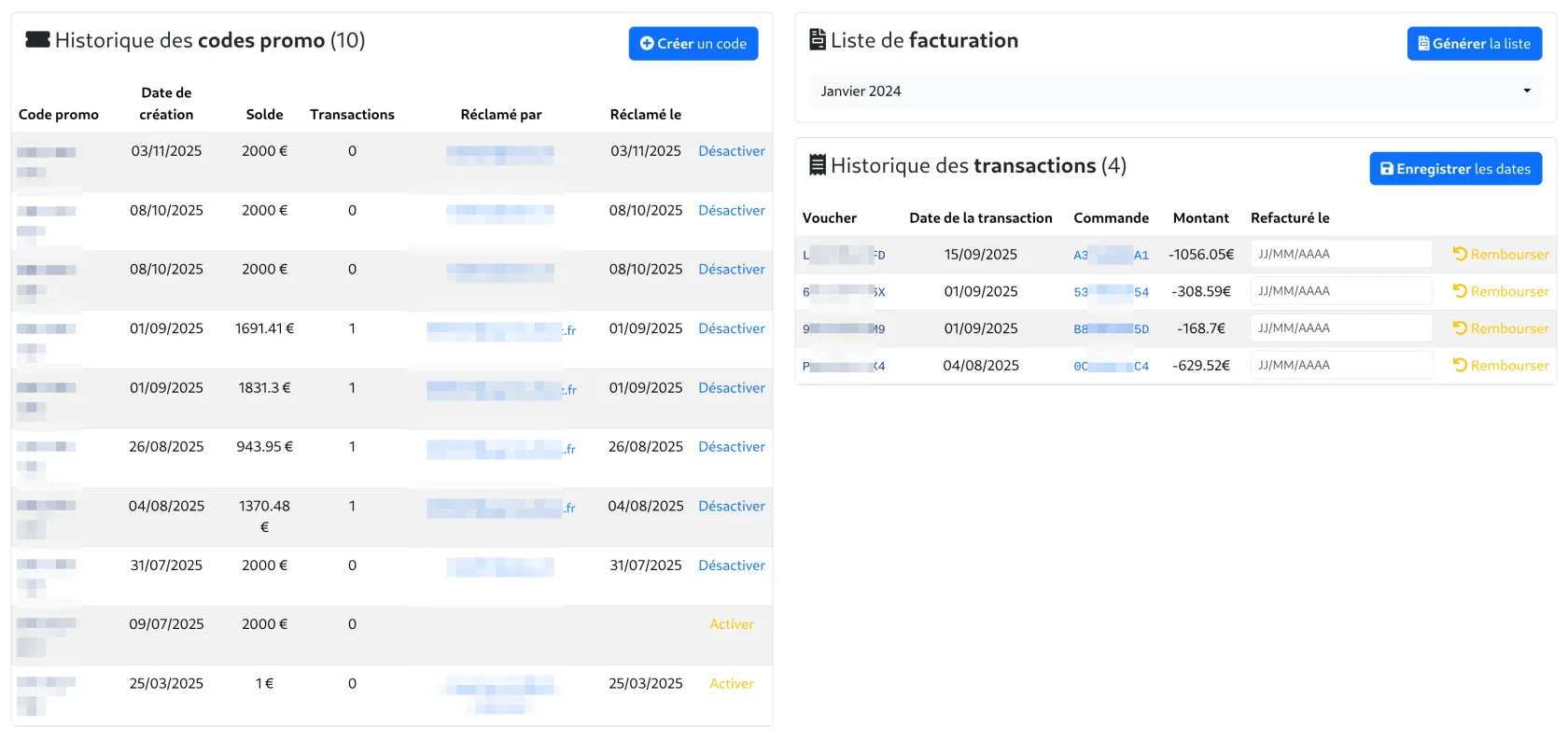Click the Créer un code button

[693, 44]
